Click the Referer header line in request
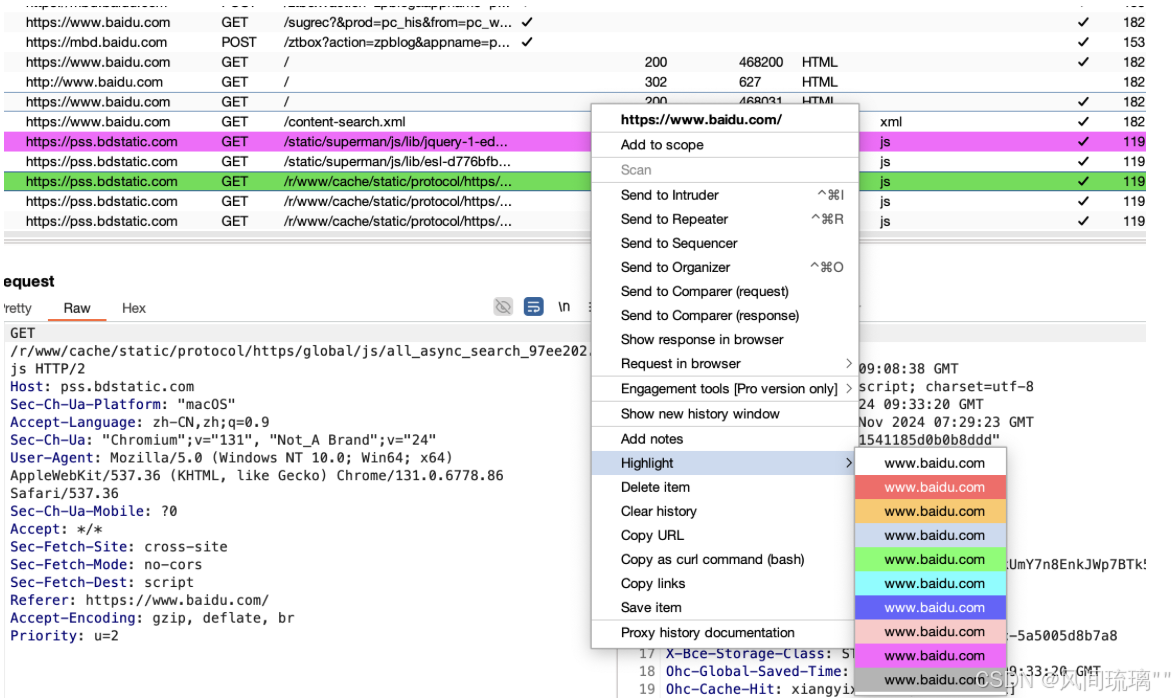1176x700 pixels. pyautogui.click(x=139, y=600)
